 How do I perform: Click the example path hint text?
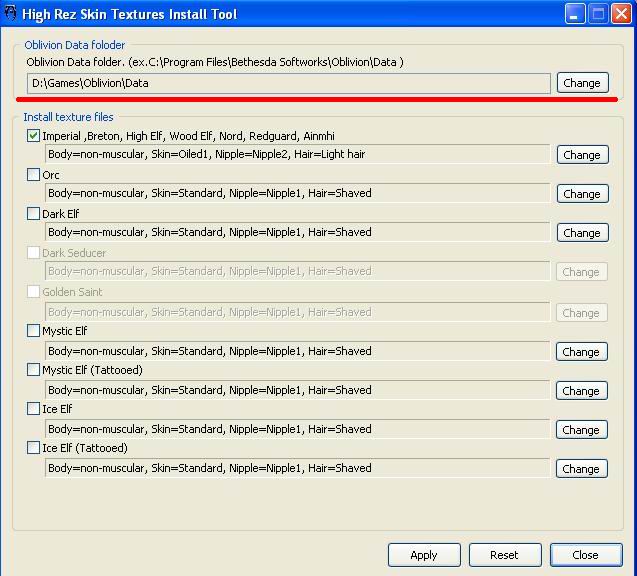click(215, 62)
